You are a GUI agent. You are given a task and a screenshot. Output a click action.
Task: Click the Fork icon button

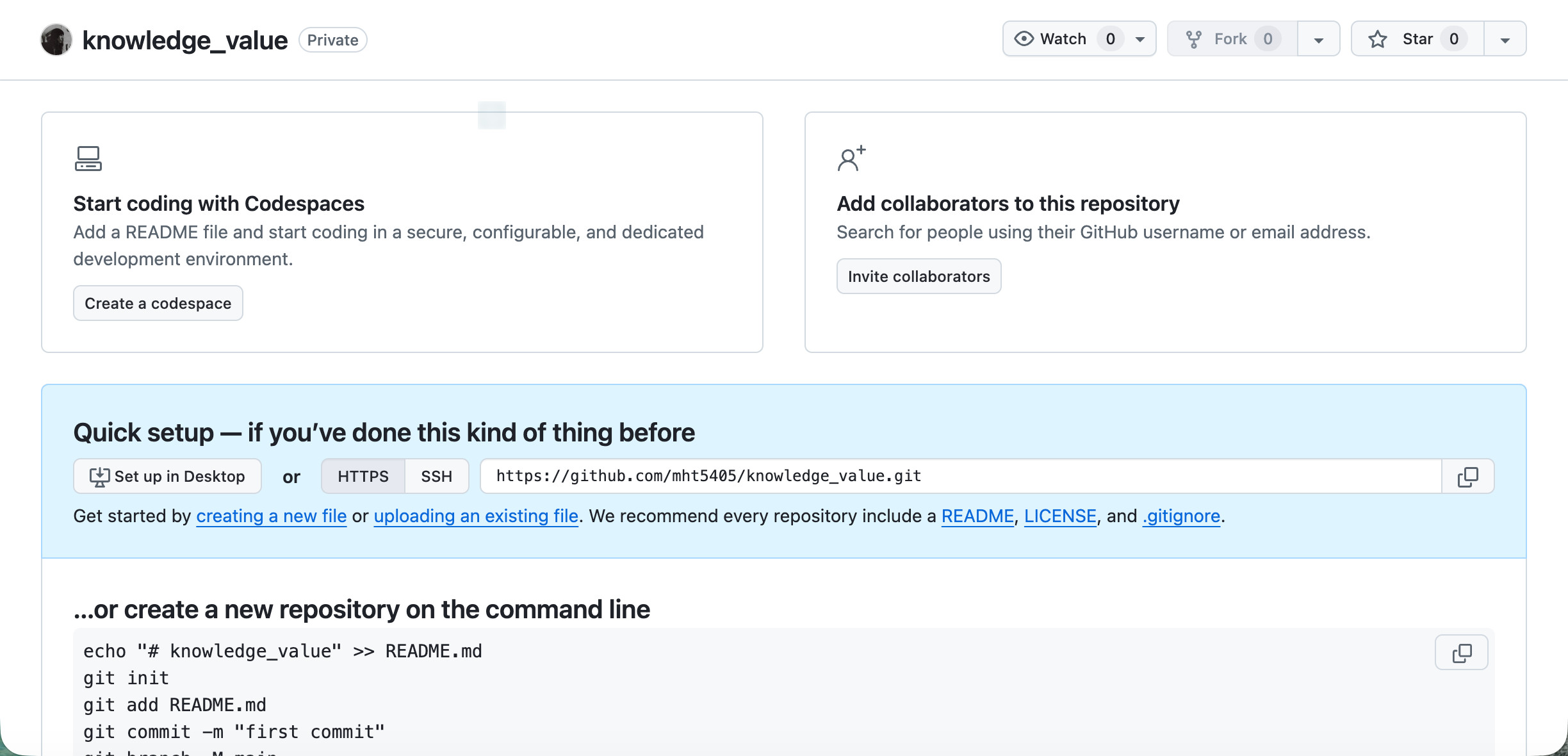click(1194, 40)
